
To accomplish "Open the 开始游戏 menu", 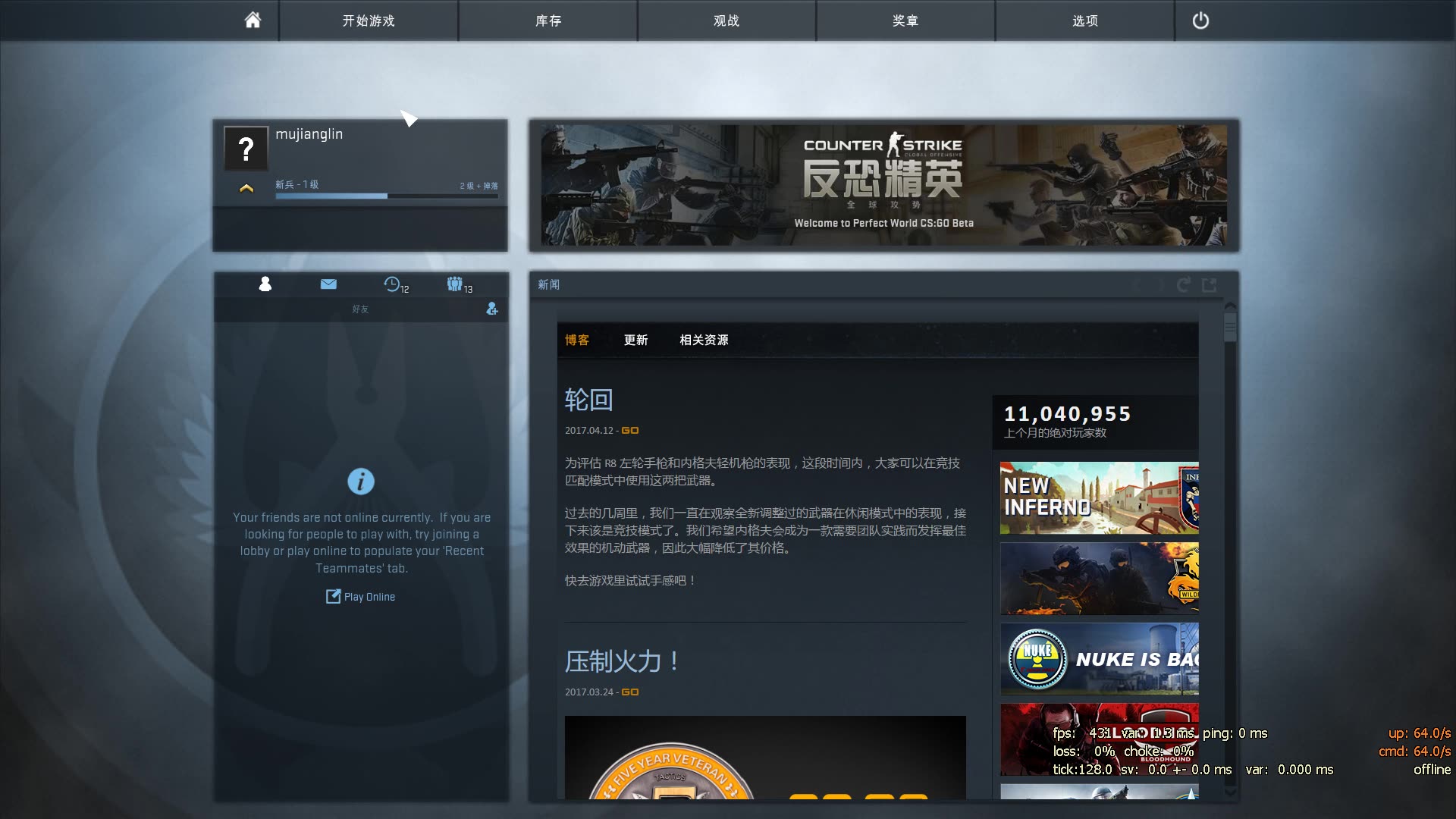I will pyautogui.click(x=369, y=20).
